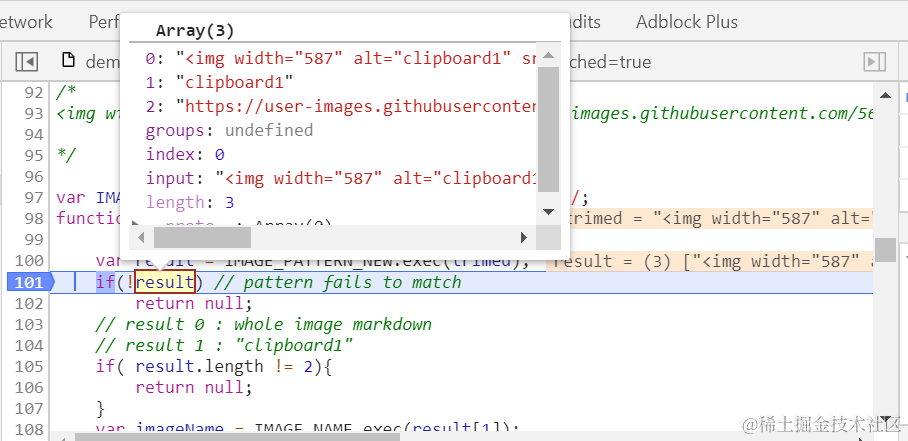Click the popup vertical scrollbar thumb

pyautogui.click(x=548, y=129)
